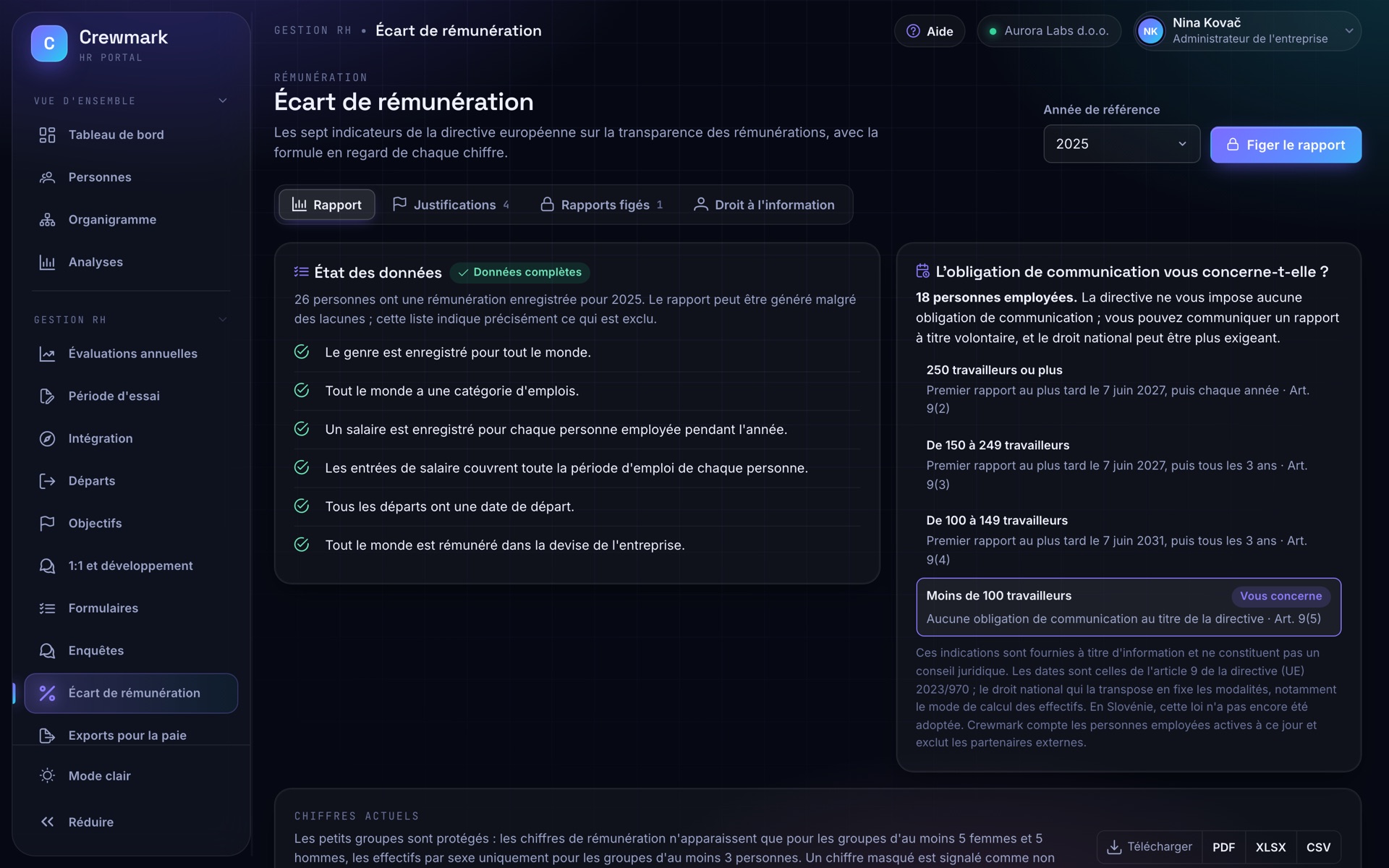Download the report as XLSX
1389x868 pixels.
[1270, 847]
